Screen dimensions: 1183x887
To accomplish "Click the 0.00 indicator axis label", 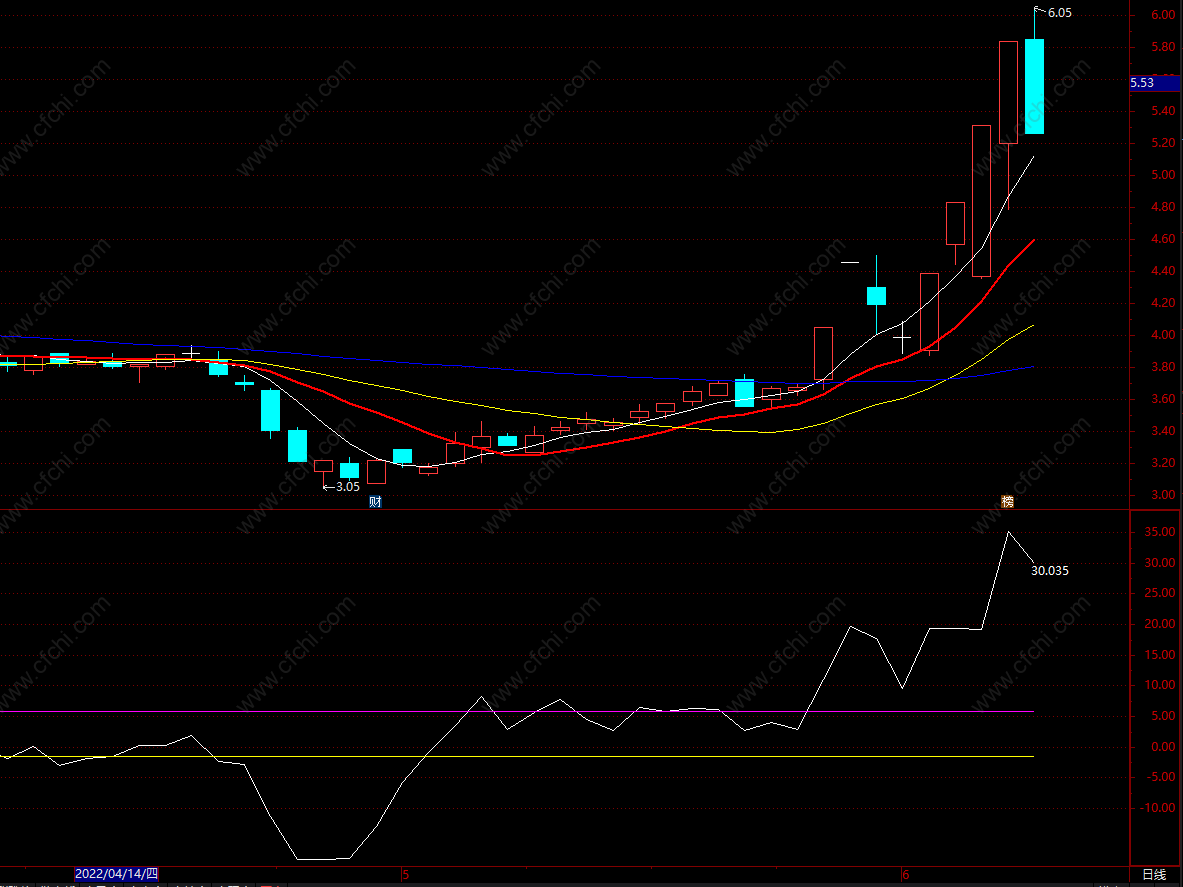I will click(x=1163, y=747).
